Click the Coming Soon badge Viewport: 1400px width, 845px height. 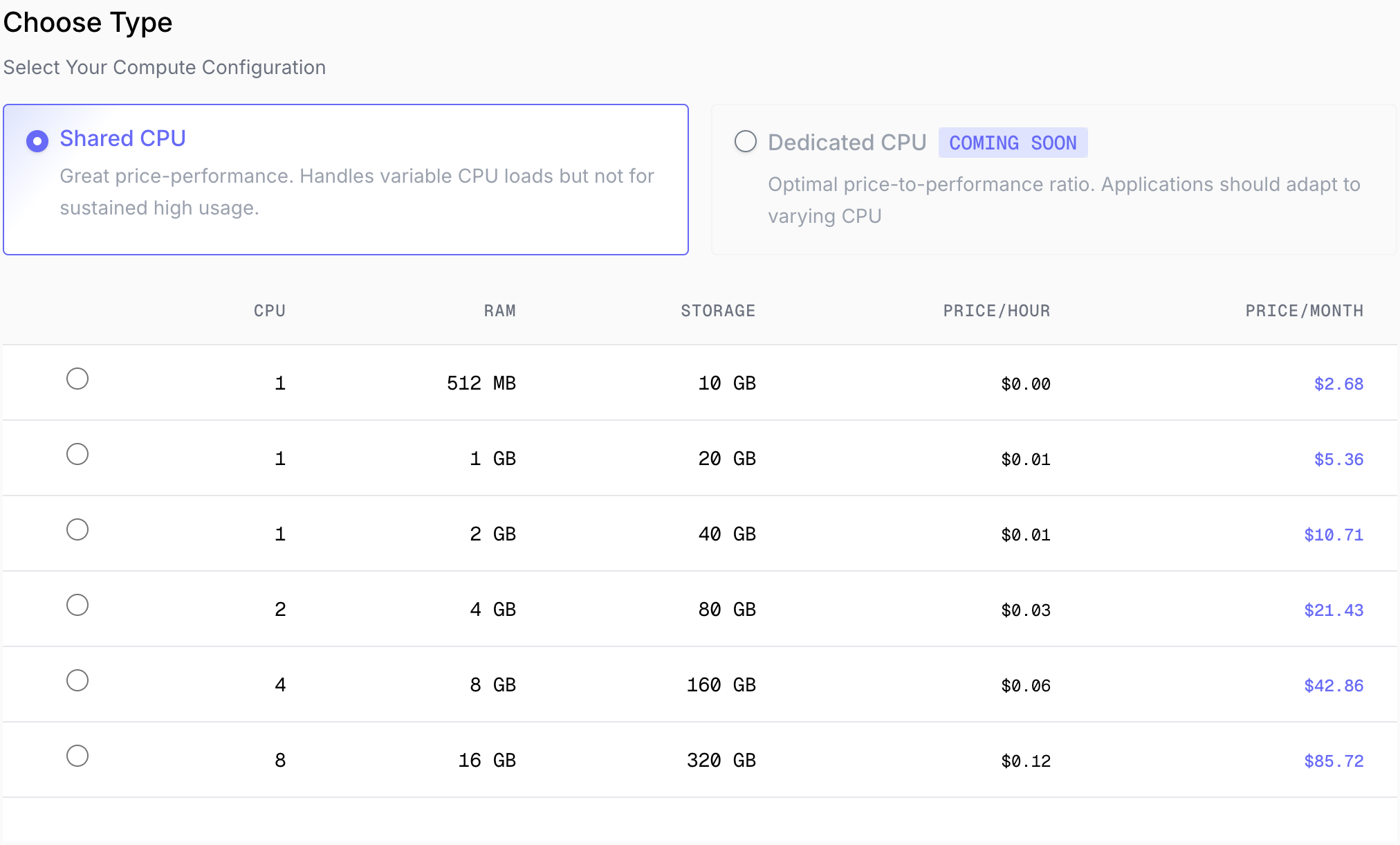coord(1013,143)
